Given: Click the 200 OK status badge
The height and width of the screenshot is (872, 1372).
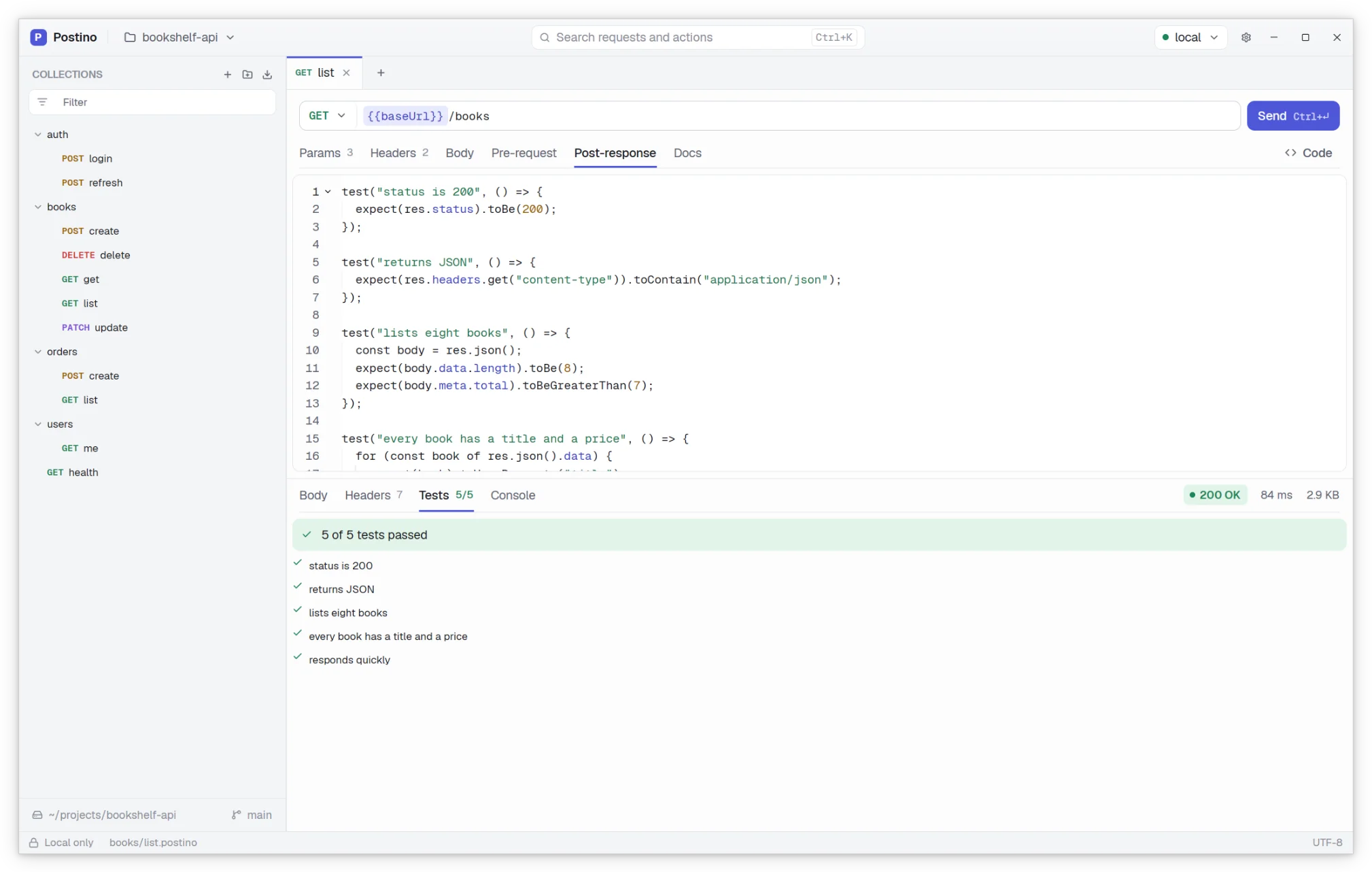Looking at the screenshot, I should click(x=1215, y=495).
